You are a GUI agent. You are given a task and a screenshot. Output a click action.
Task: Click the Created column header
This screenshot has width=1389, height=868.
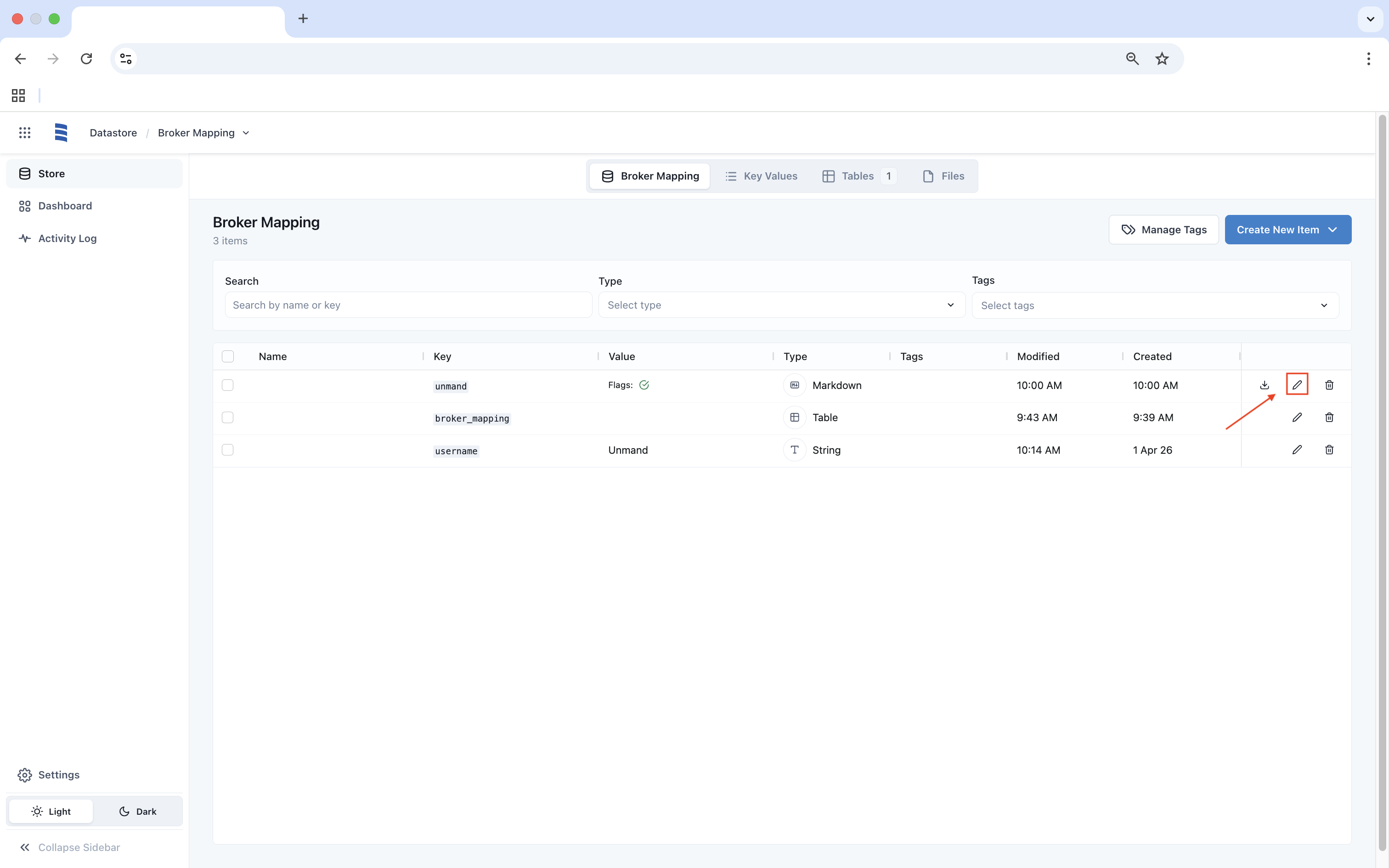[1152, 356]
